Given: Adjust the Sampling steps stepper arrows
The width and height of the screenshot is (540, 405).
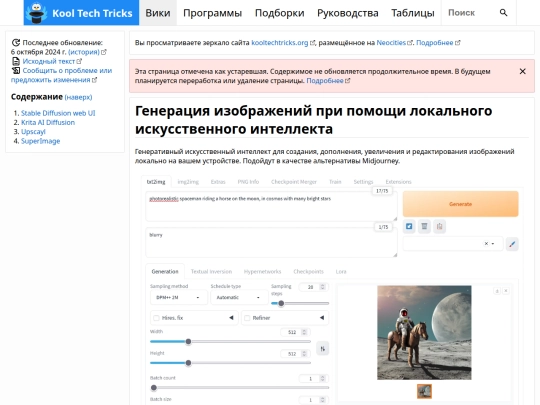Looking at the screenshot, I should click(x=323, y=287).
